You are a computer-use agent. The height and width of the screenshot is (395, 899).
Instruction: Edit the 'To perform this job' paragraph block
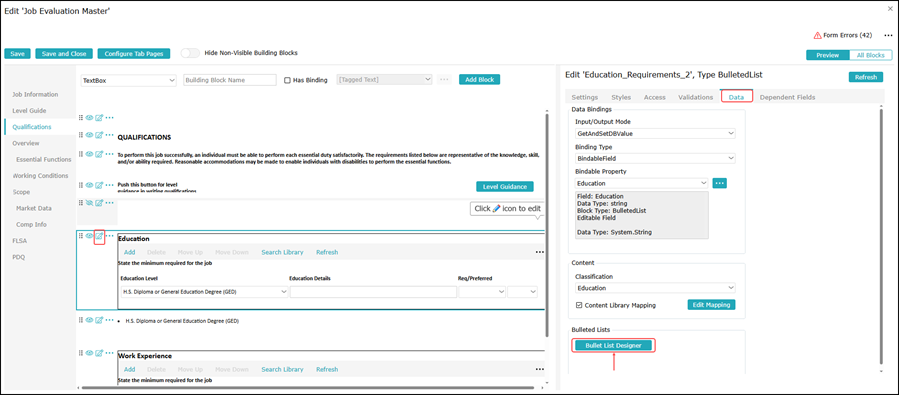coord(99,154)
